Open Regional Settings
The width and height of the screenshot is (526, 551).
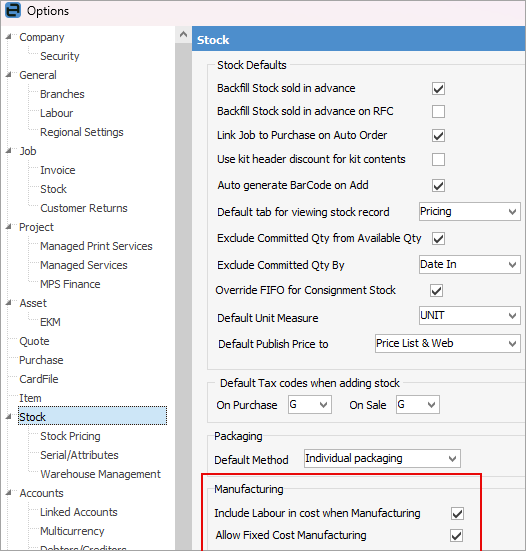tap(82, 132)
